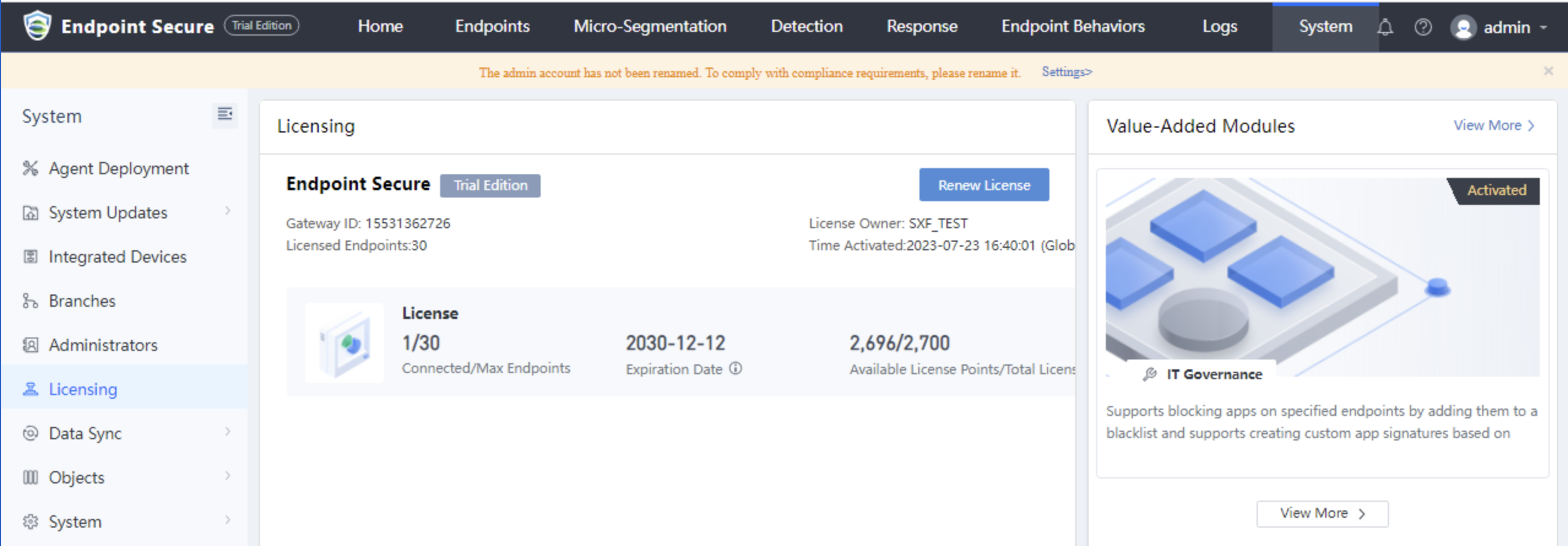The height and width of the screenshot is (546, 1568).
Task: Dismiss the rename warning banner
Action: 1548,71
